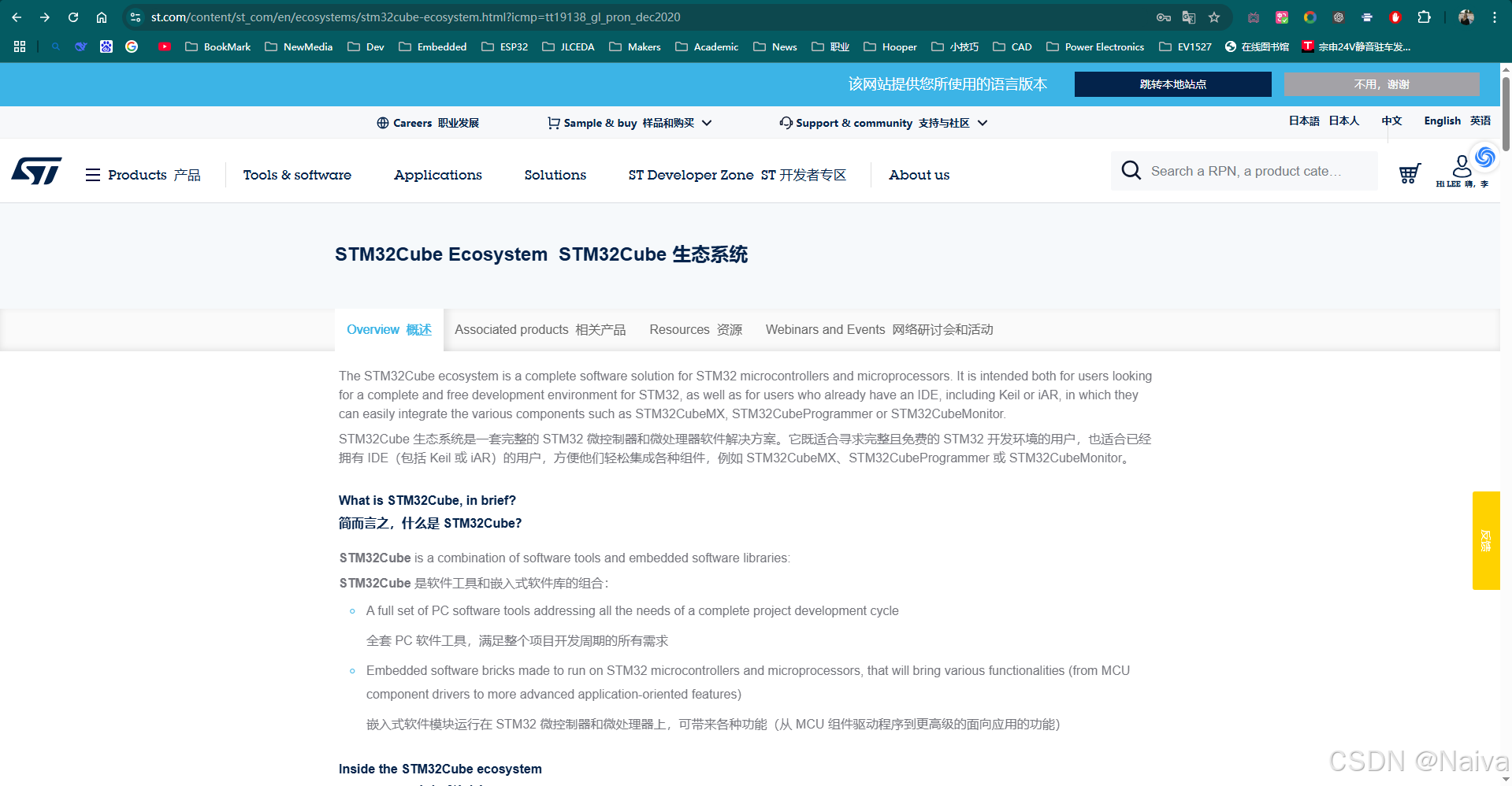Open the Makers bookmarks folder
Image resolution: width=1512 pixels, height=786 pixels.
point(635,46)
